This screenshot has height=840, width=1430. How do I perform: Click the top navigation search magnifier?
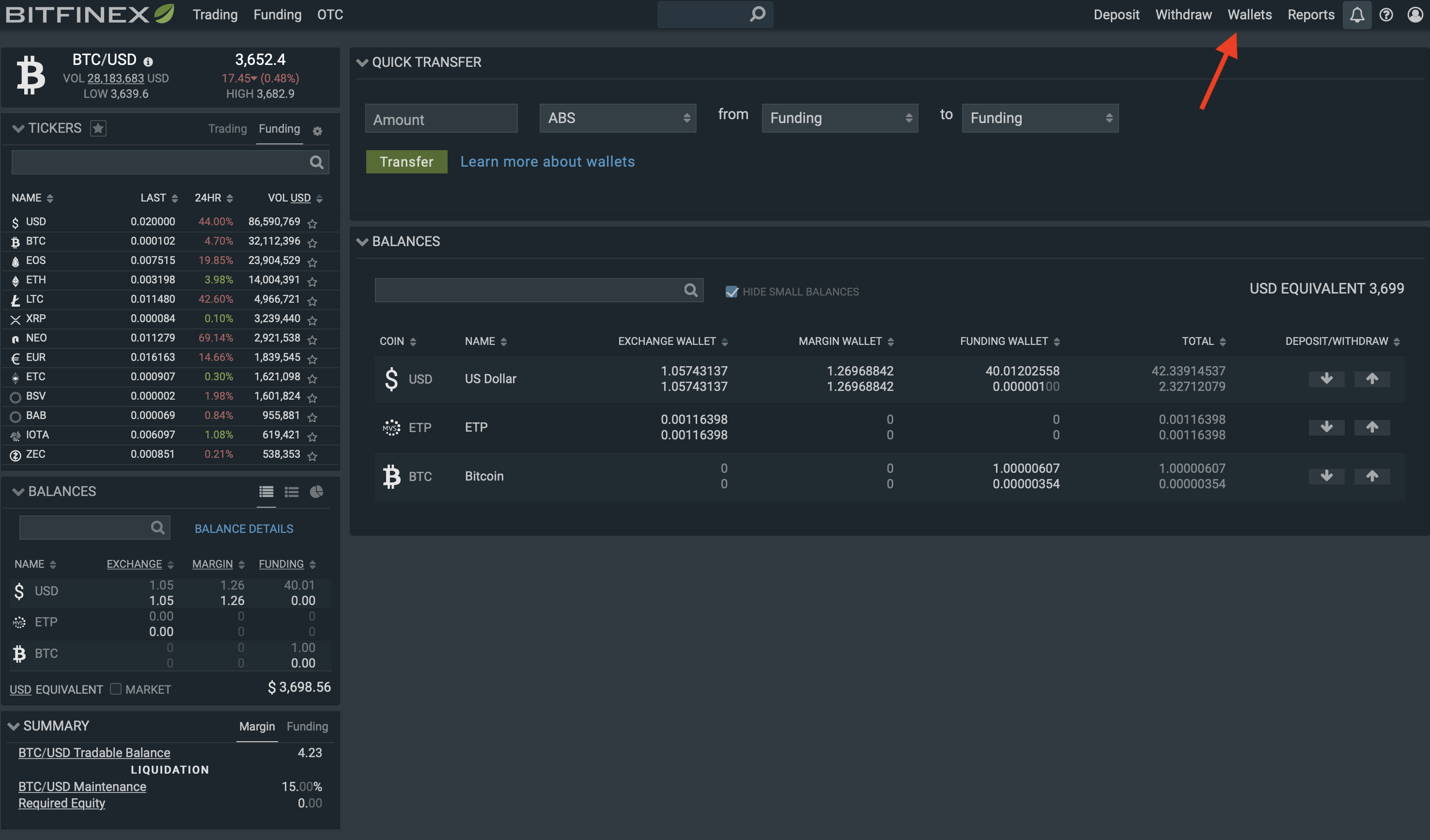click(x=758, y=14)
